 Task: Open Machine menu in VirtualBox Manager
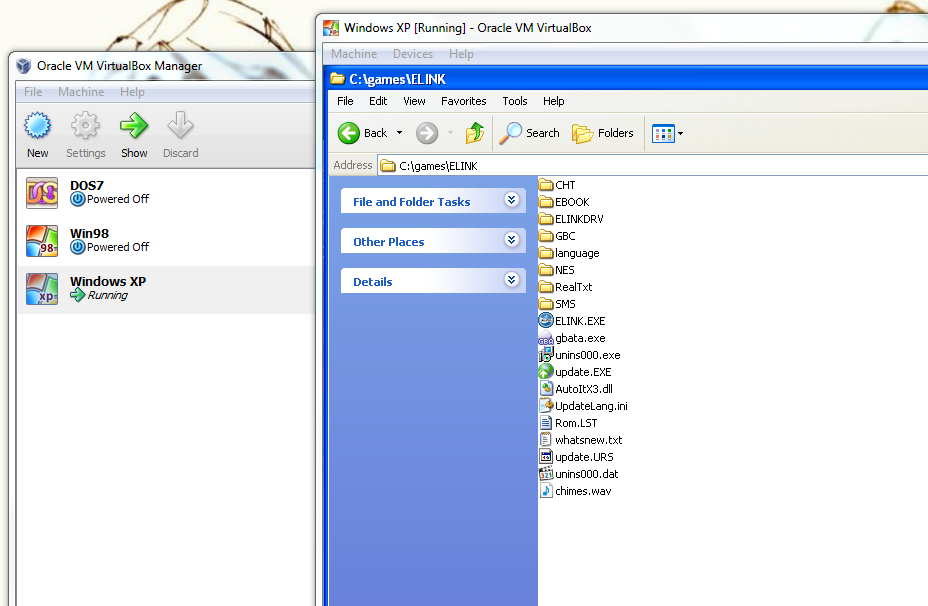pos(81,92)
